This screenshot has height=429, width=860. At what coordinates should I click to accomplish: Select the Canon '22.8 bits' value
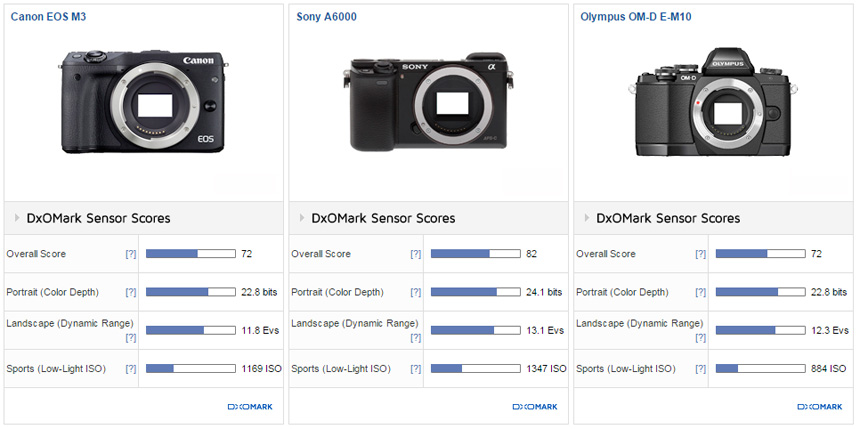pyautogui.click(x=259, y=292)
